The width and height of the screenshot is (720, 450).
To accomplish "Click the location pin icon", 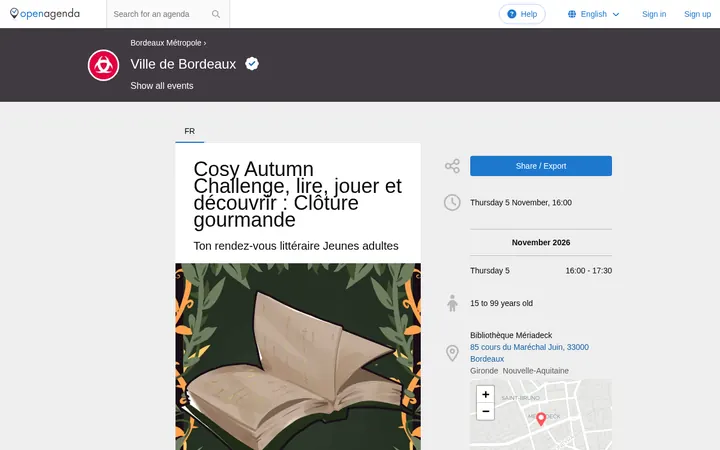I will click(x=452, y=353).
